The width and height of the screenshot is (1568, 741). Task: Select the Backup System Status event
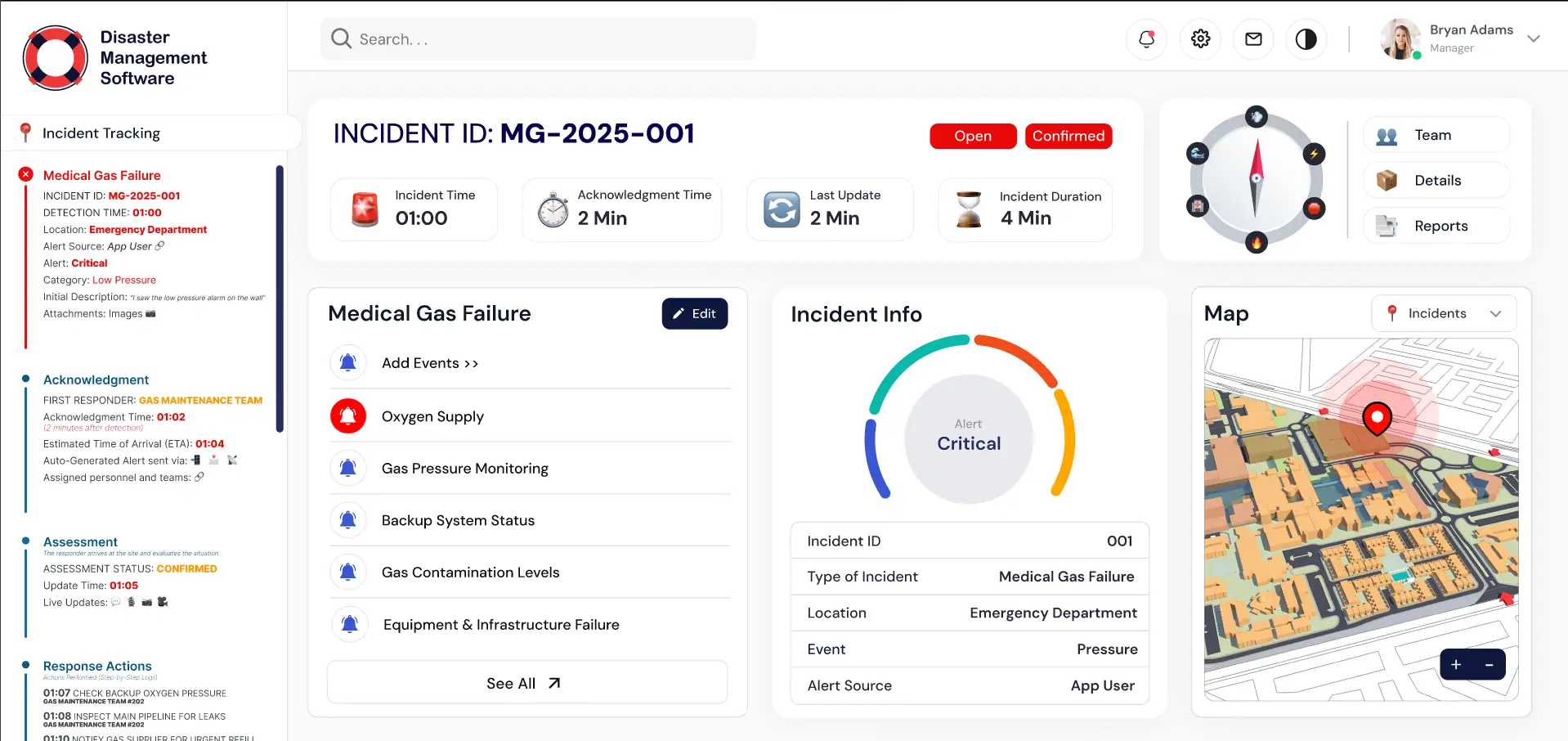458,520
